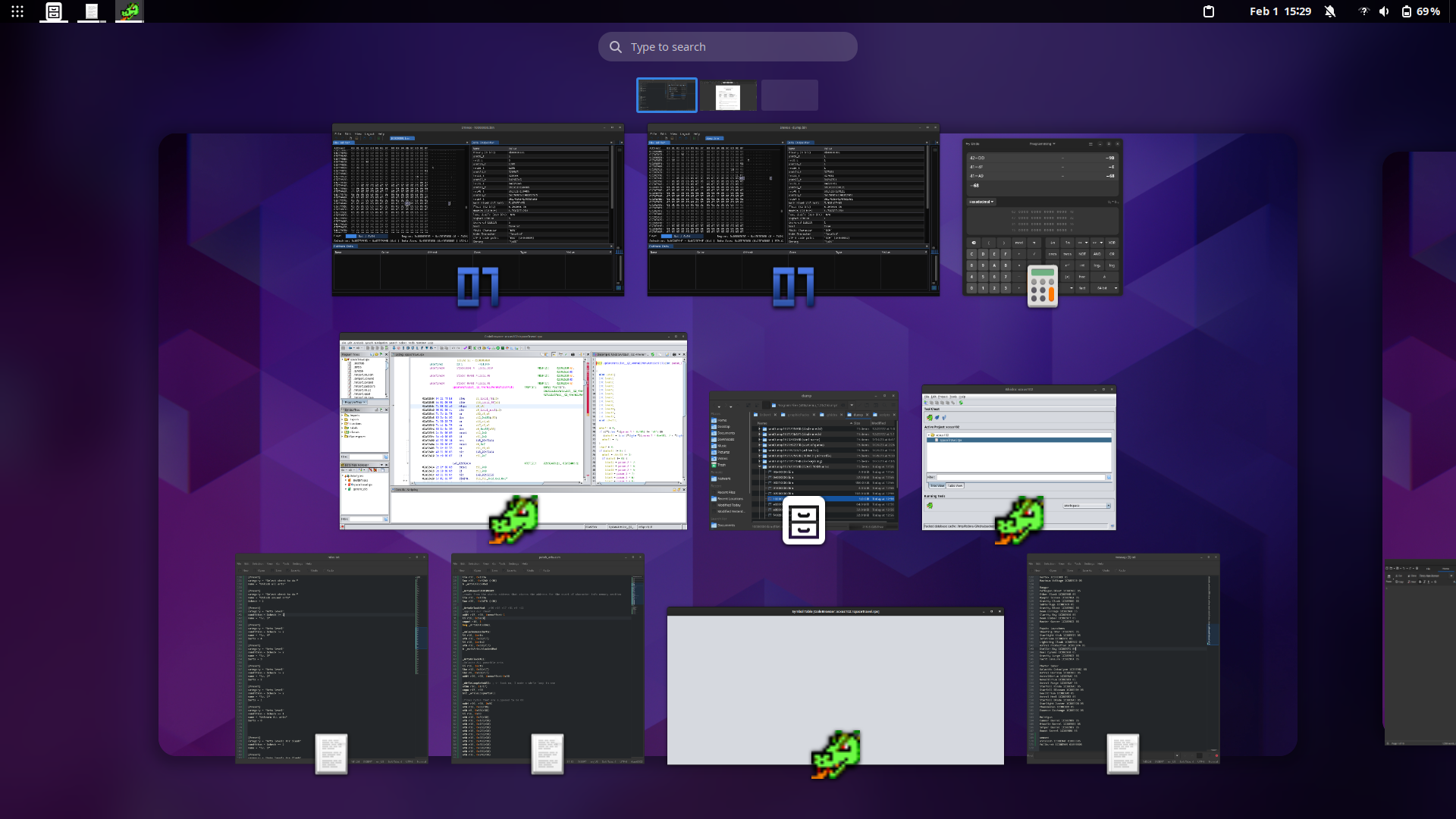1456x819 pixels.
Task: Click the New Project icon in Ghidra toolbar
Action: (x=926, y=402)
